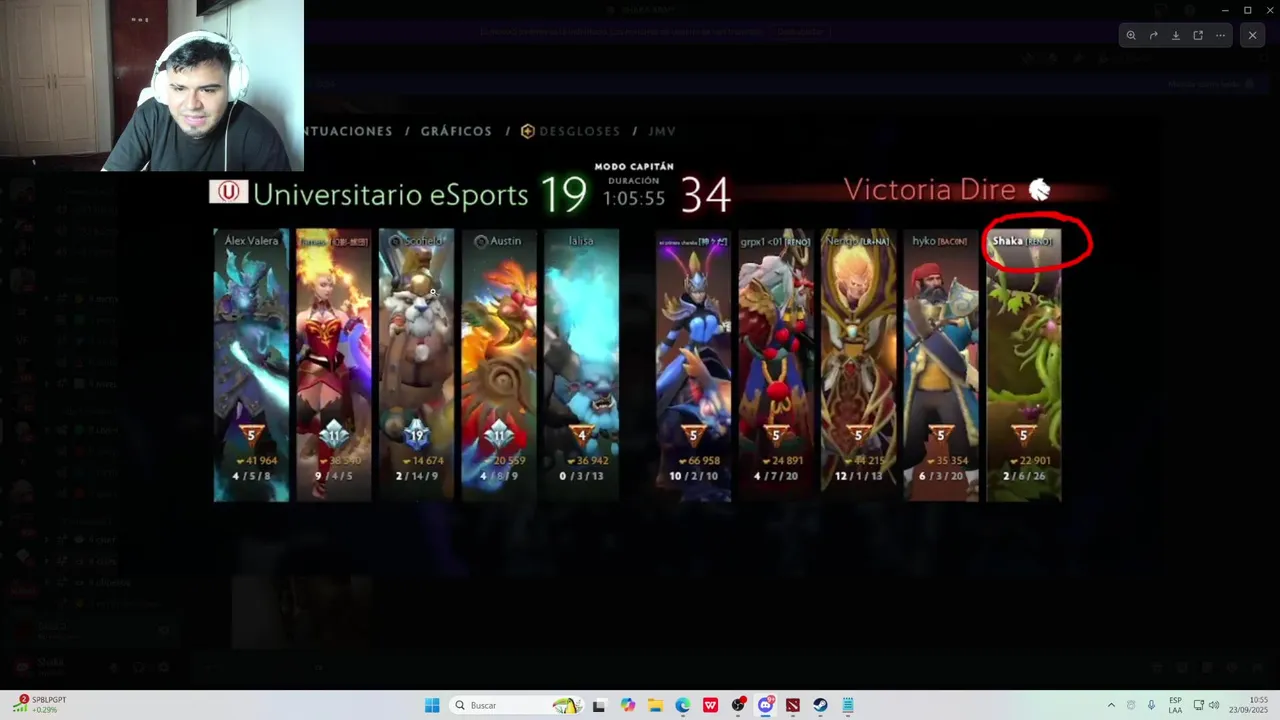This screenshot has width=1280, height=720.
Task: Click the Radiant score 19
Action: (563, 194)
